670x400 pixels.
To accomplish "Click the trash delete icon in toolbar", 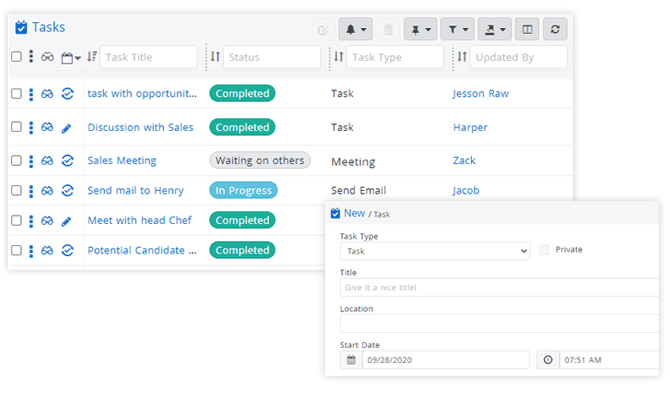I will pos(388,29).
